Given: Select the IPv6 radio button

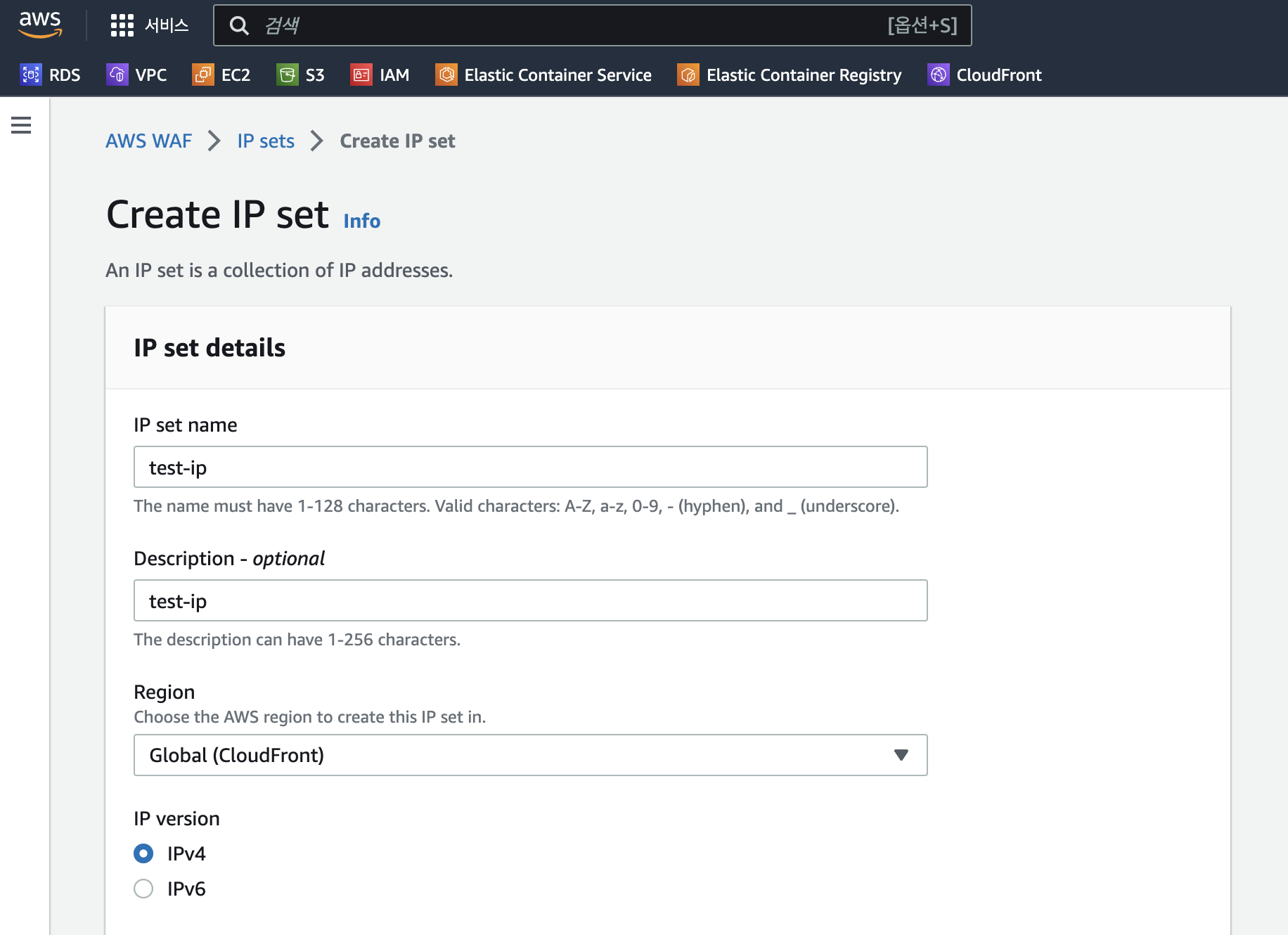Looking at the screenshot, I should click(143, 889).
